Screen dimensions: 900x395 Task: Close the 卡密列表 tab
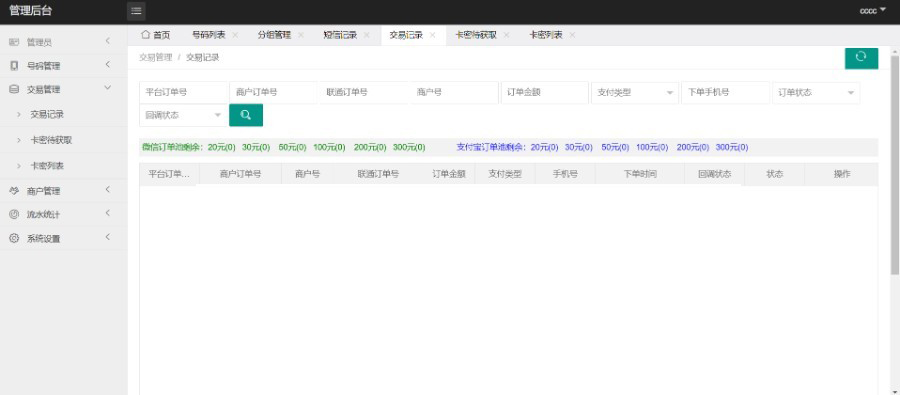coord(572,36)
